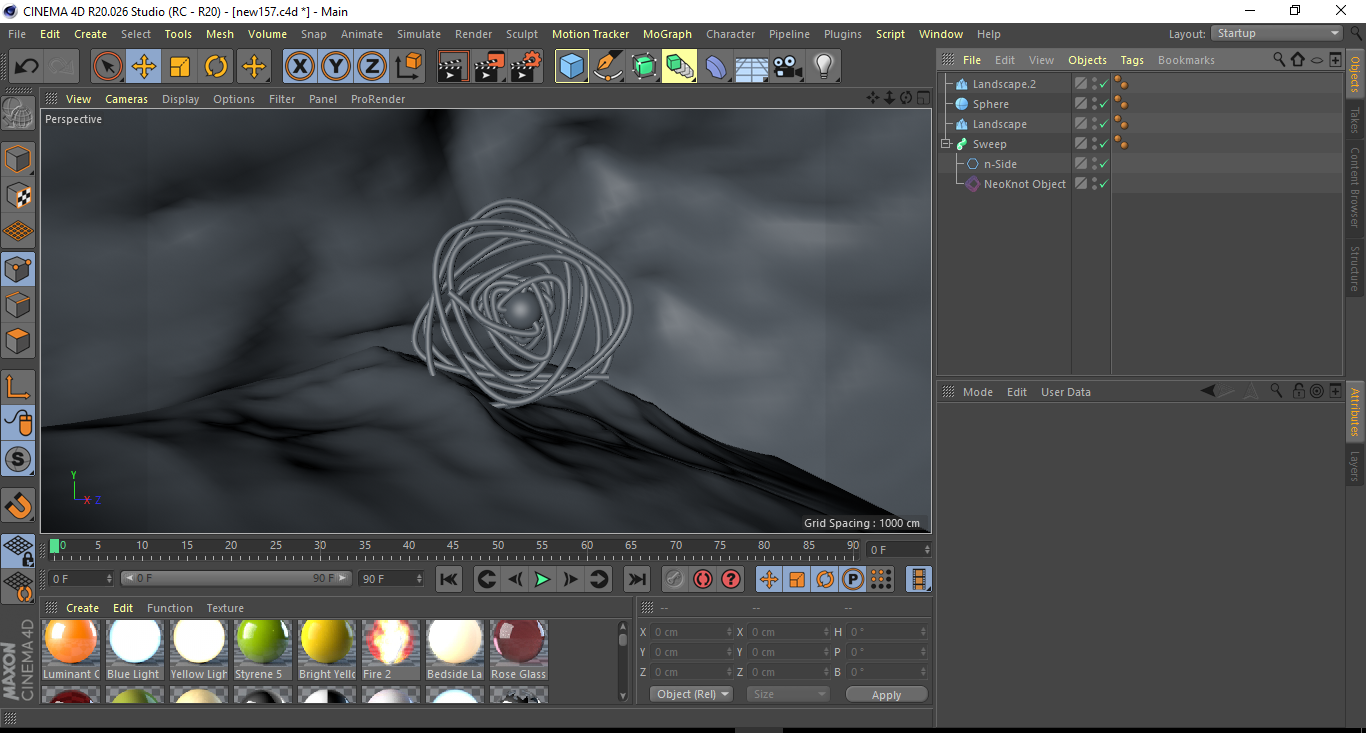The width and height of the screenshot is (1366, 733).
Task: Select the Live Selection tool
Action: (108, 67)
